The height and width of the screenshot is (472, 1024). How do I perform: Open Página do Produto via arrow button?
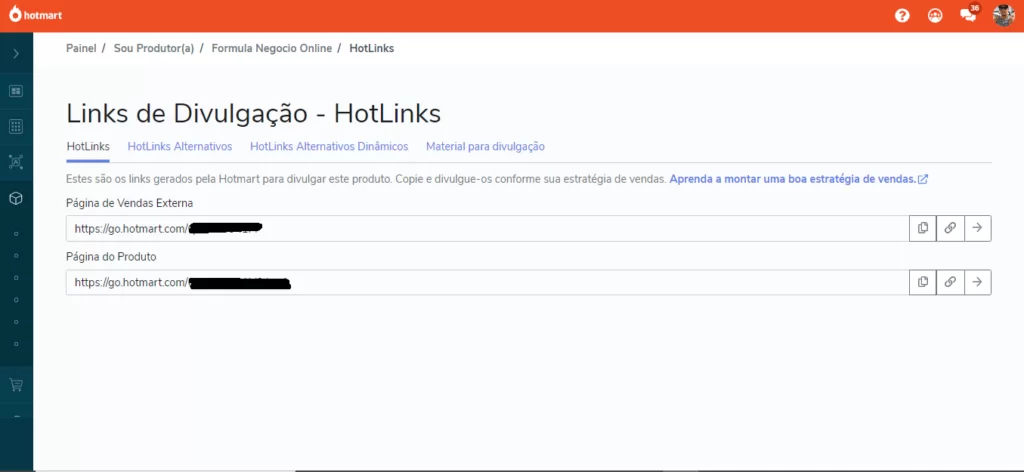(977, 282)
